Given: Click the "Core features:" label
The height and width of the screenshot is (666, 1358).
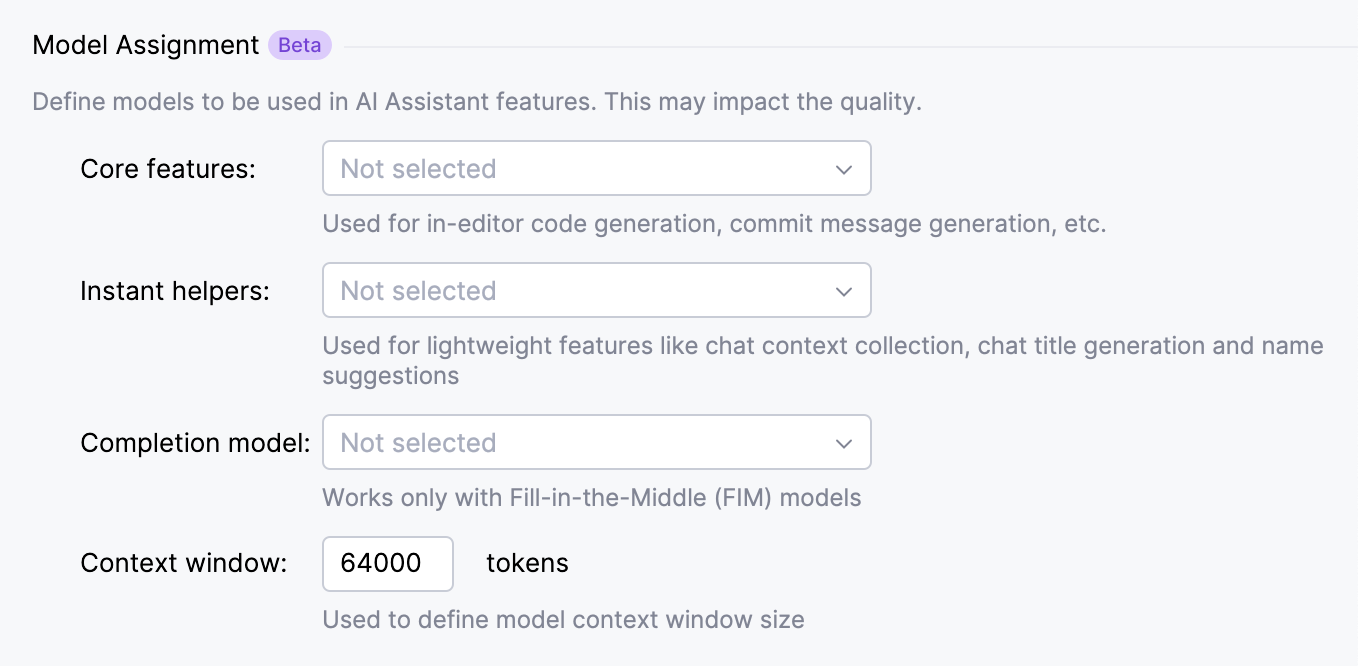Looking at the screenshot, I should [168, 169].
